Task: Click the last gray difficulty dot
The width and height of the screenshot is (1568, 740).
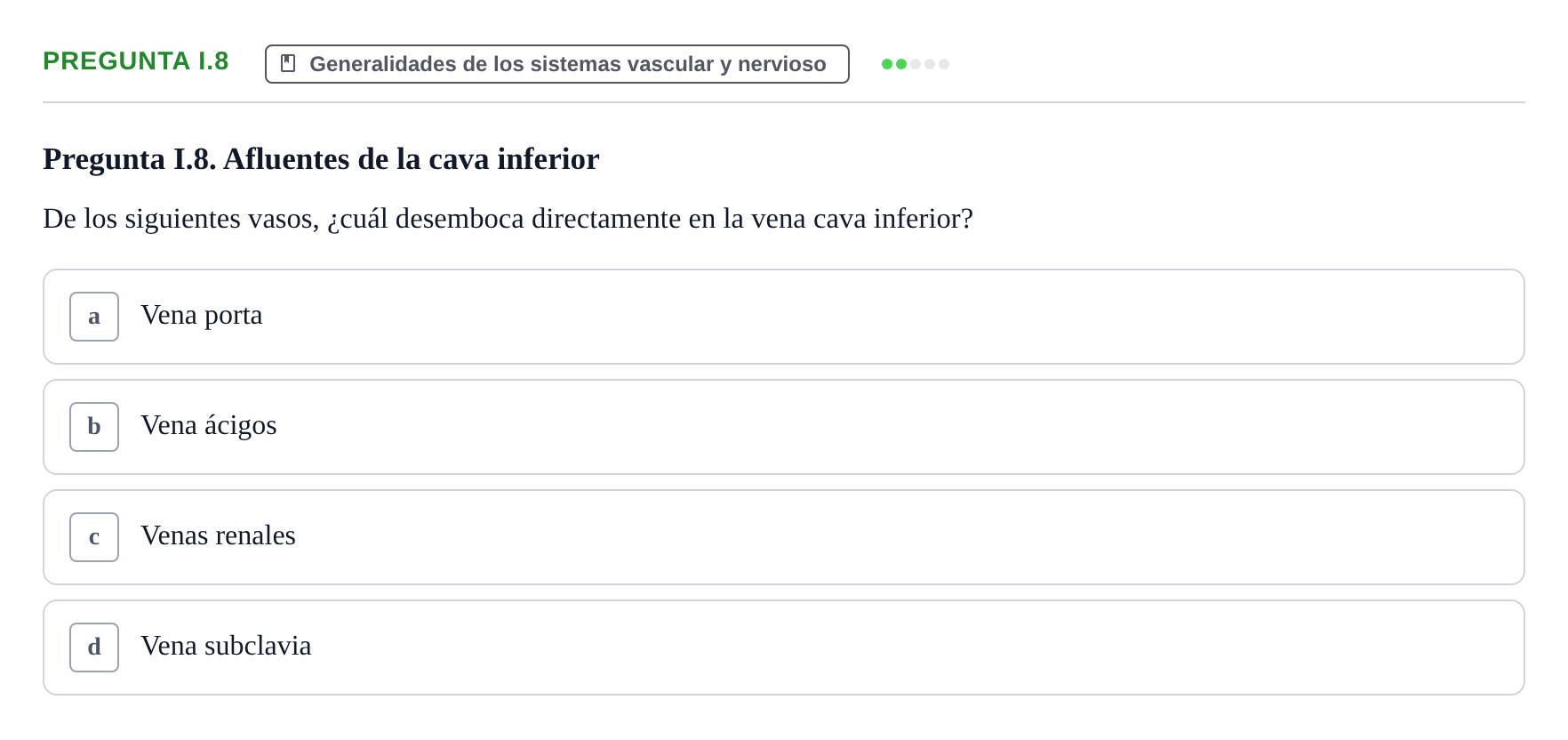Action: [944, 64]
